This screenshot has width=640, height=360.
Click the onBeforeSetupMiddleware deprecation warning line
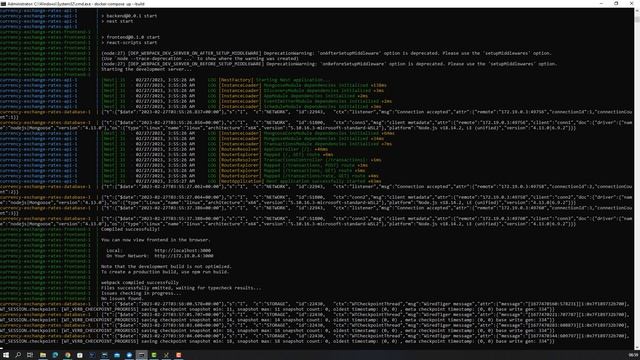329,64
